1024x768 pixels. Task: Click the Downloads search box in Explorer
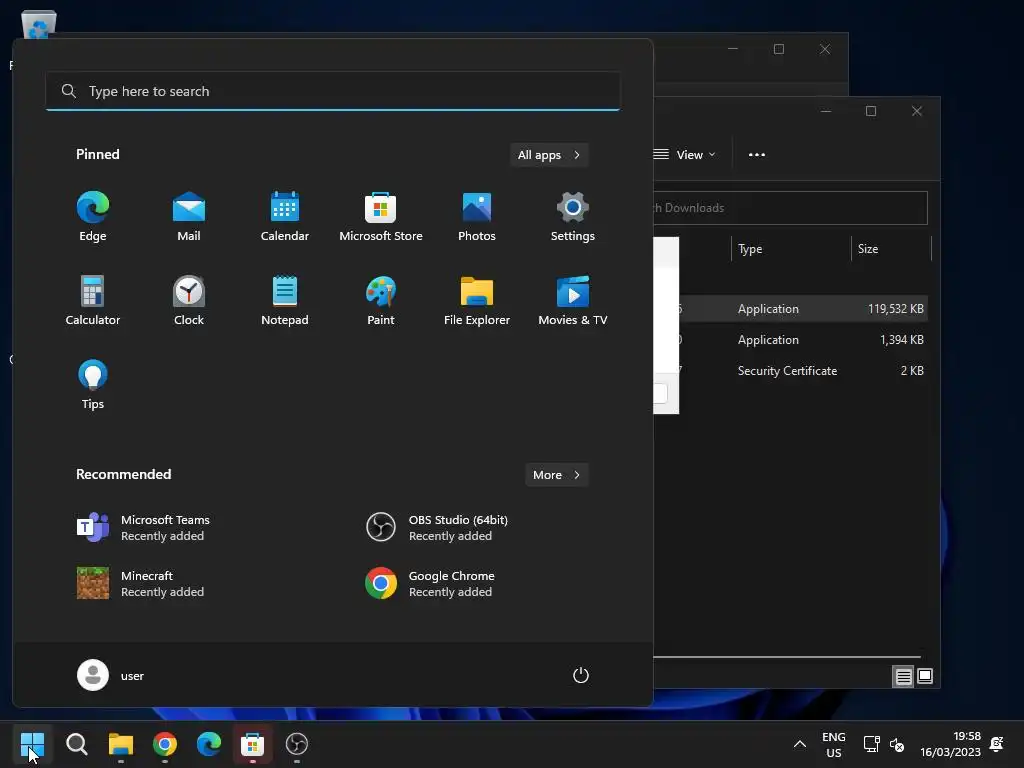[x=790, y=208]
